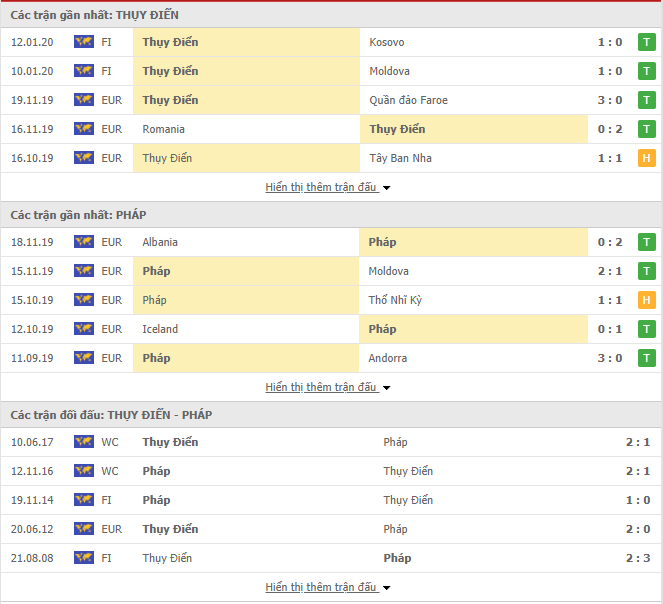Click the 2:3 score of the 21.08.08 match

(638, 558)
